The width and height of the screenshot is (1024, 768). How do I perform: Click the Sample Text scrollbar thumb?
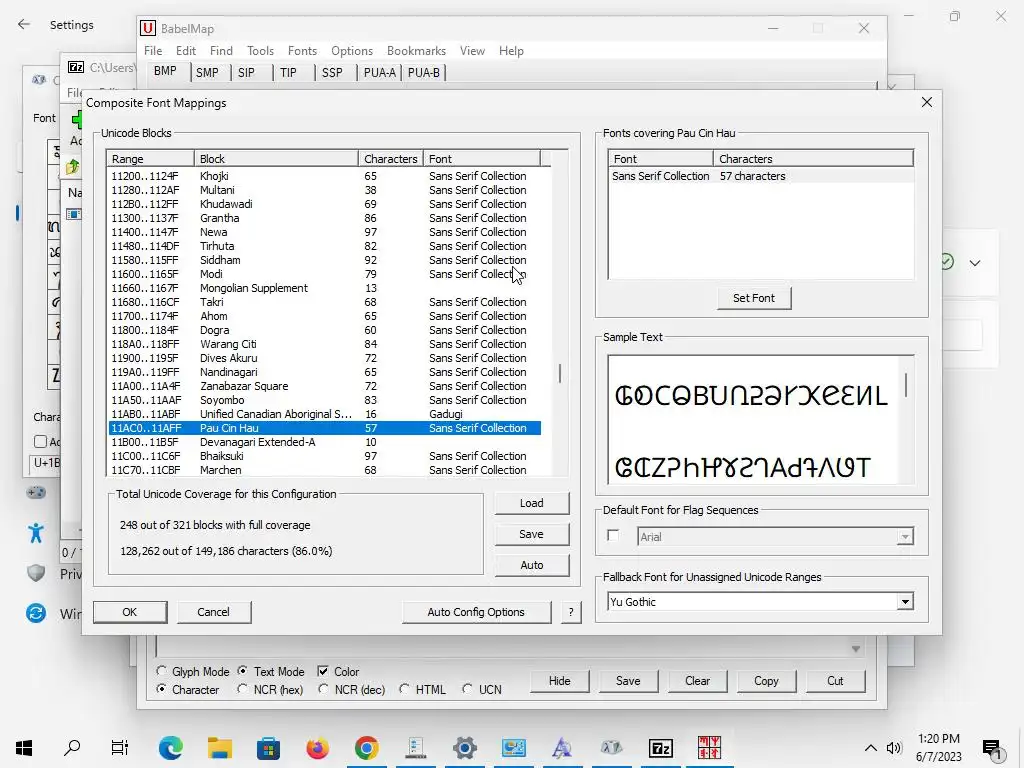pos(906,385)
